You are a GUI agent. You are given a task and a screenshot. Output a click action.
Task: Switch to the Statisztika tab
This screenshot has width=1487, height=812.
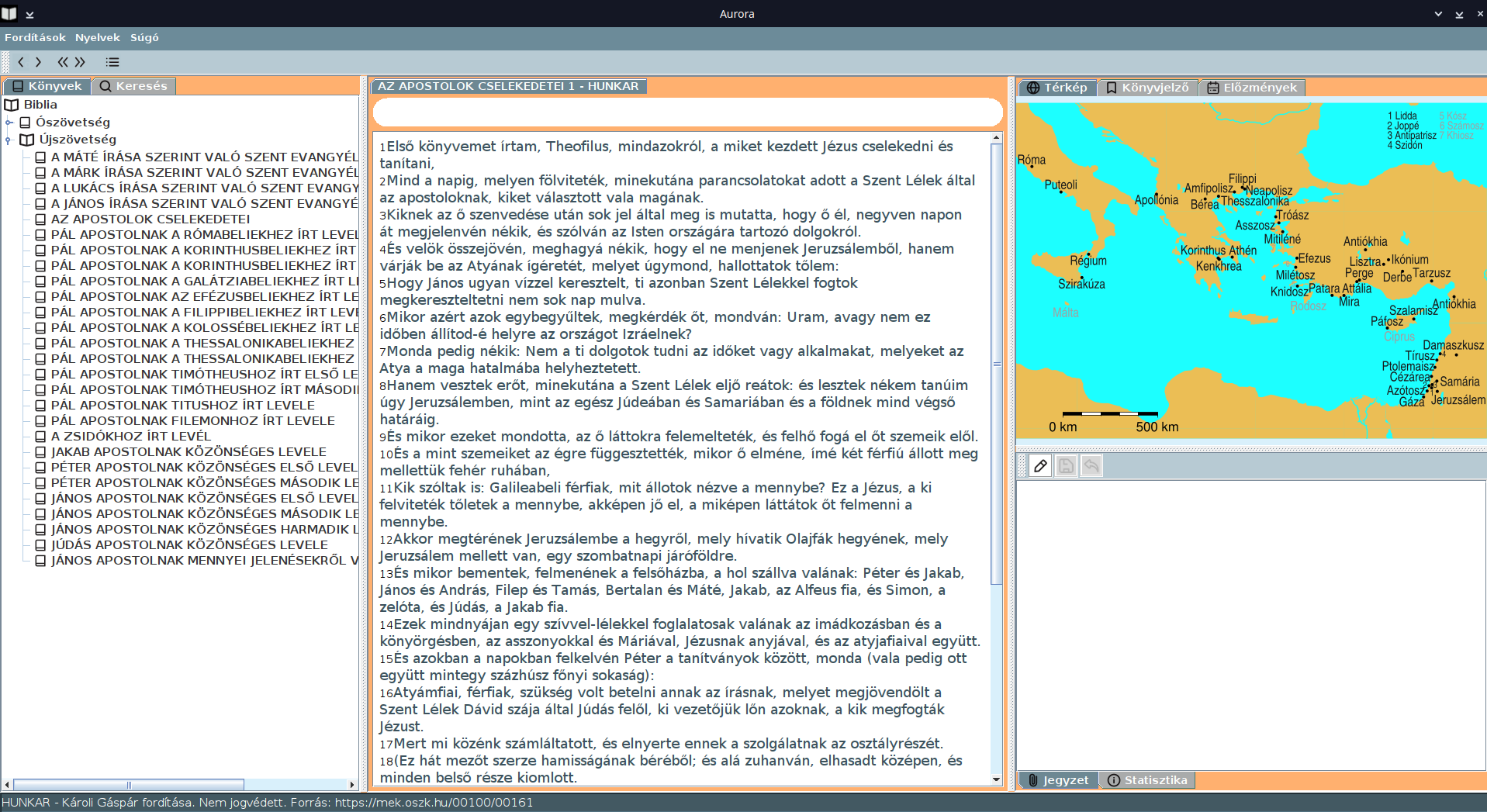pos(1146,780)
